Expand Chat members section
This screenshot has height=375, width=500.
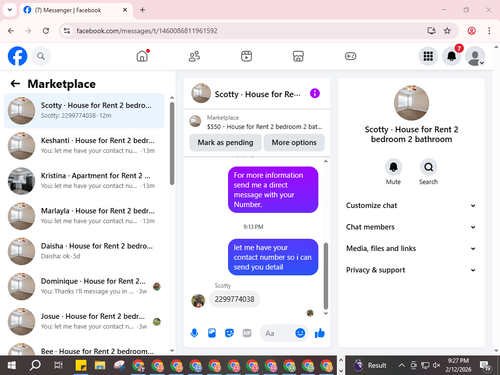click(411, 227)
